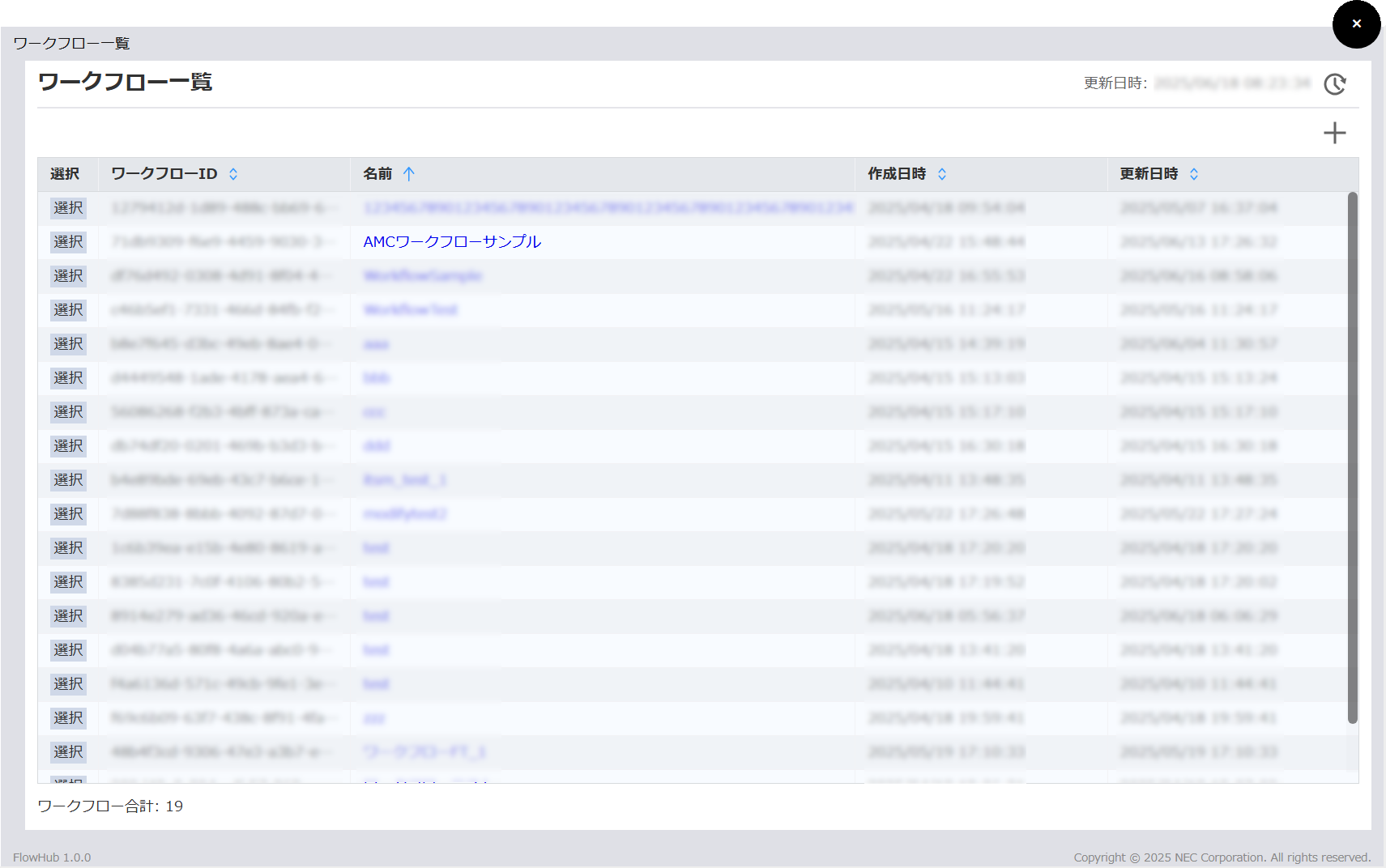Click the 作成日時 column header label
The width and height of the screenshot is (1386, 868).
pos(897,174)
